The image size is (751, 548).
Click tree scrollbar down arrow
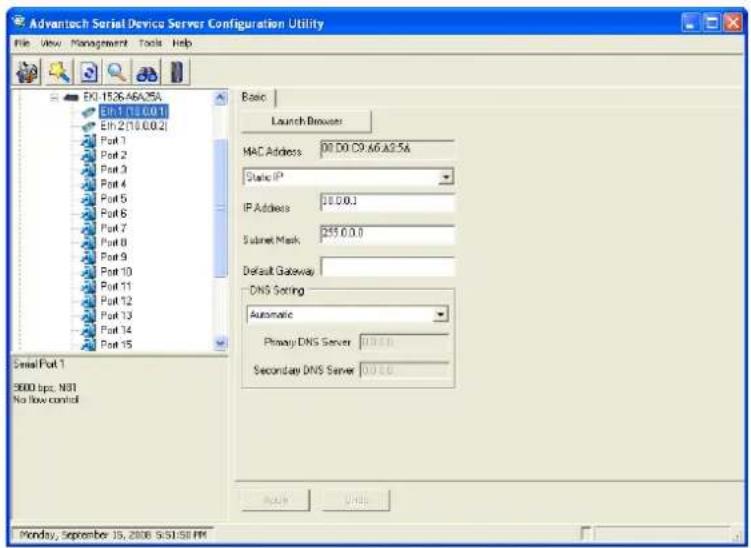[220, 343]
